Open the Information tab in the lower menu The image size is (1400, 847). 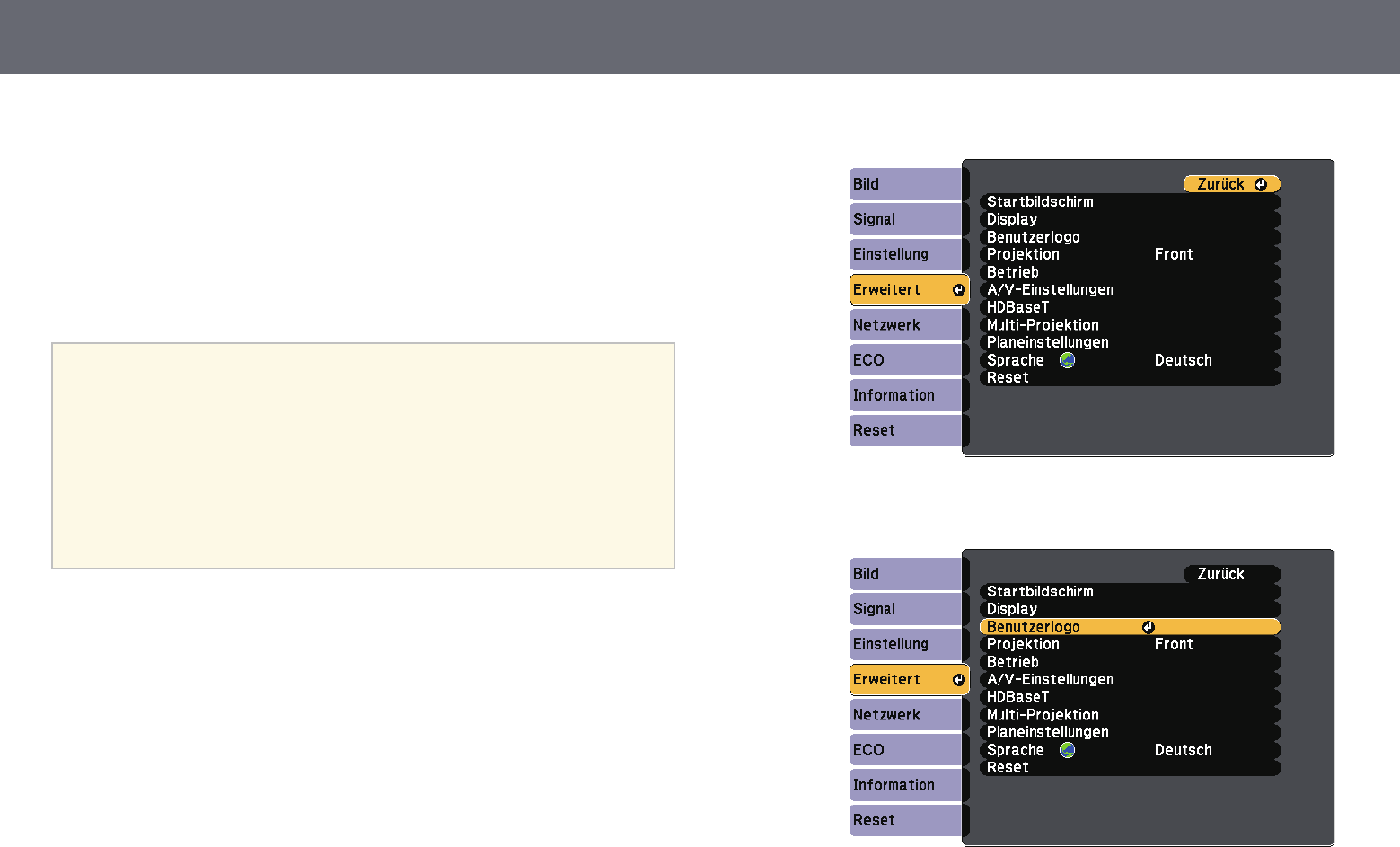click(905, 785)
